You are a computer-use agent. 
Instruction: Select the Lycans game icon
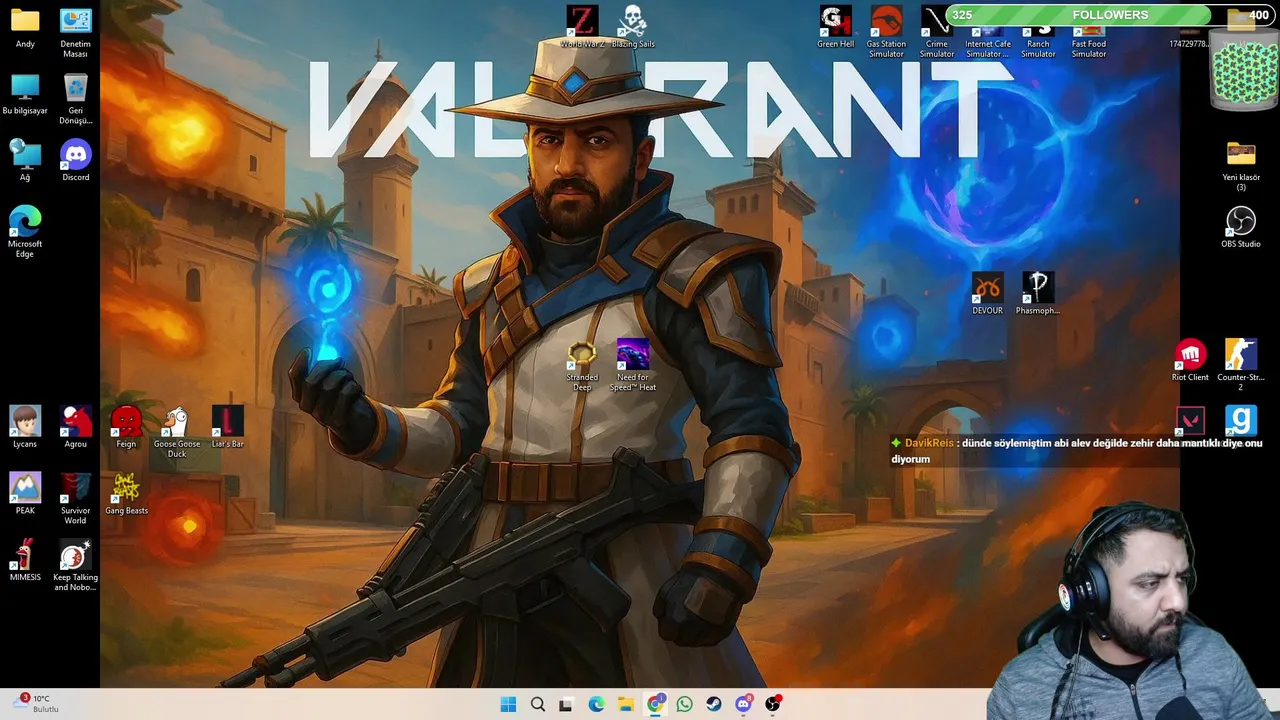[x=25, y=428]
